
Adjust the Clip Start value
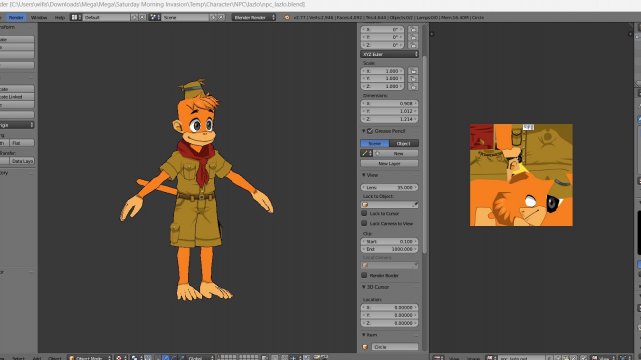389,241
